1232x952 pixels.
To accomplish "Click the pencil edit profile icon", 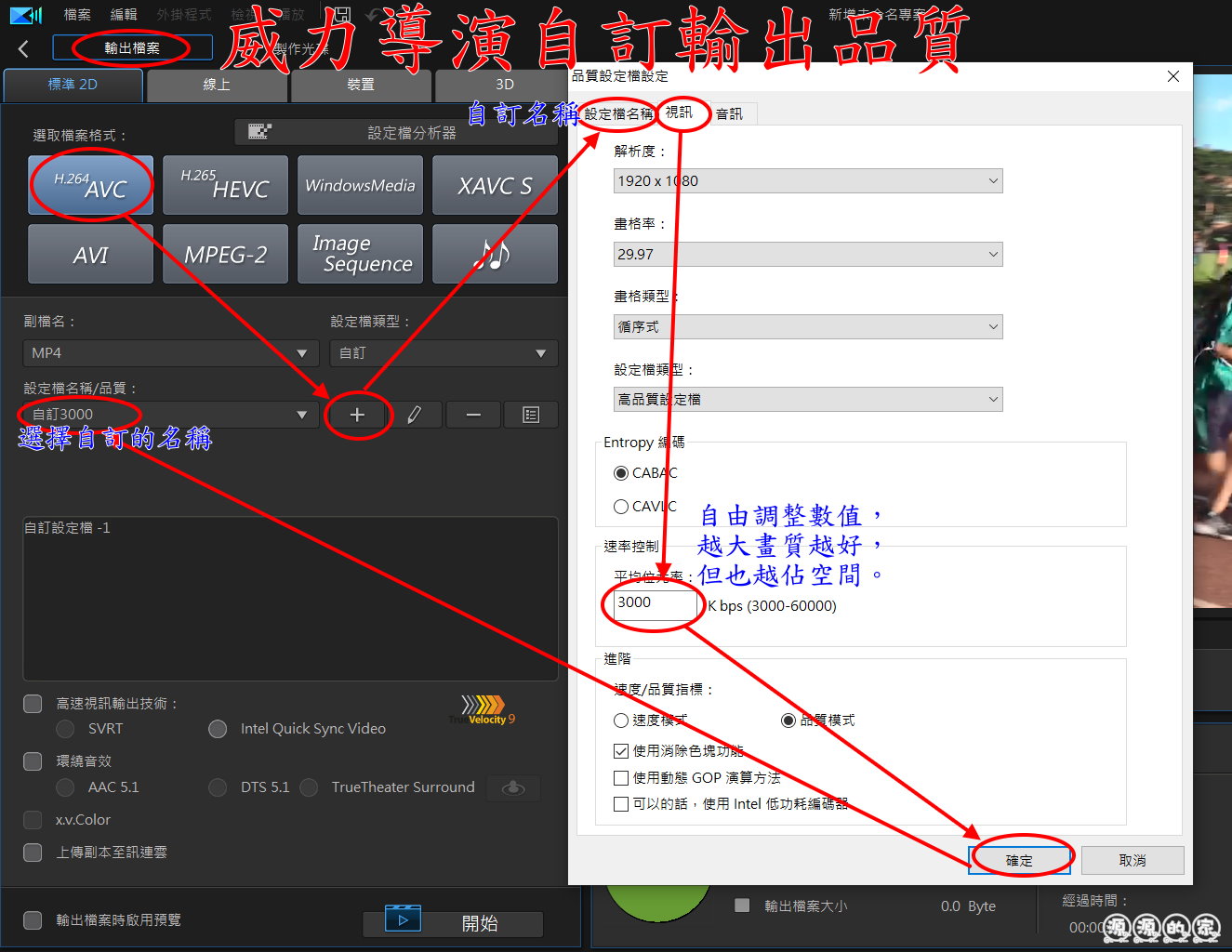I will click(x=415, y=415).
